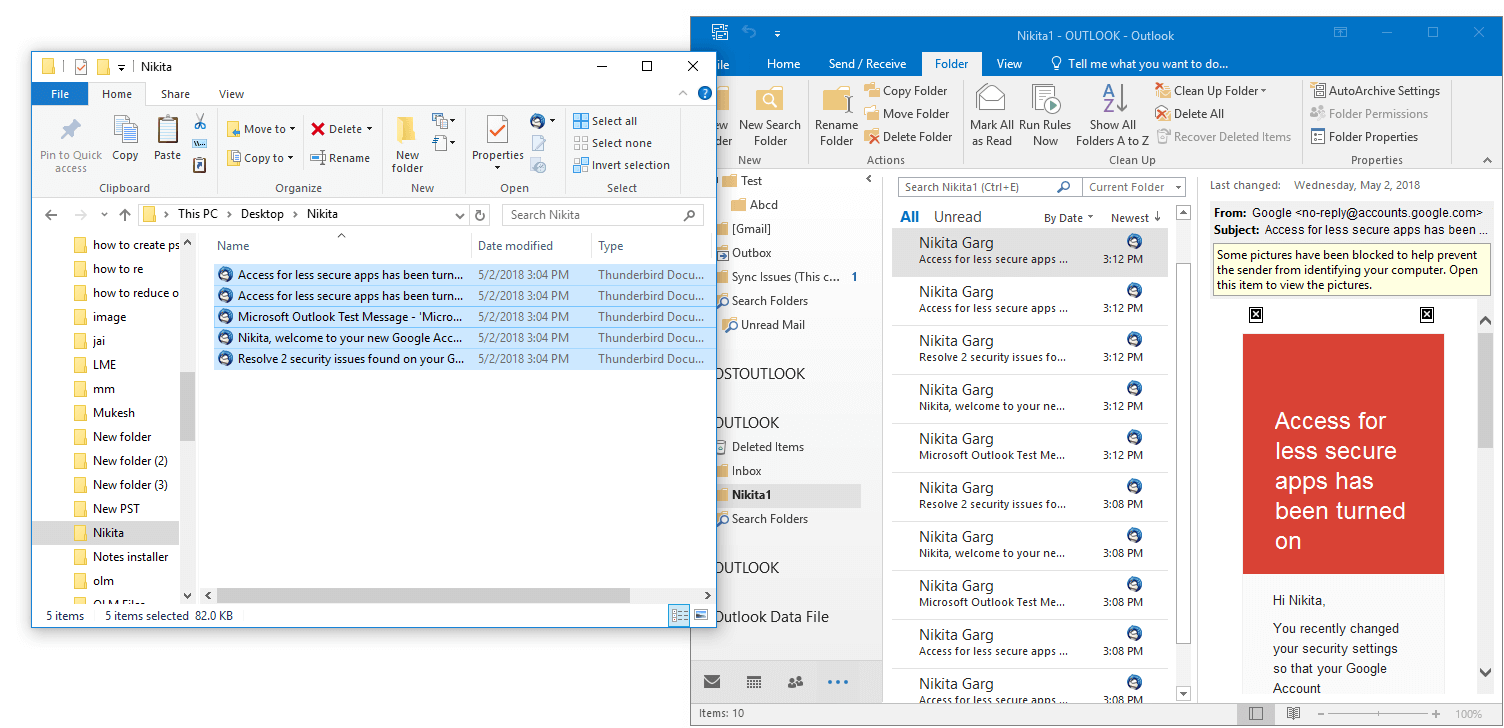Toggle Newest sort order in message list

tap(1136, 218)
